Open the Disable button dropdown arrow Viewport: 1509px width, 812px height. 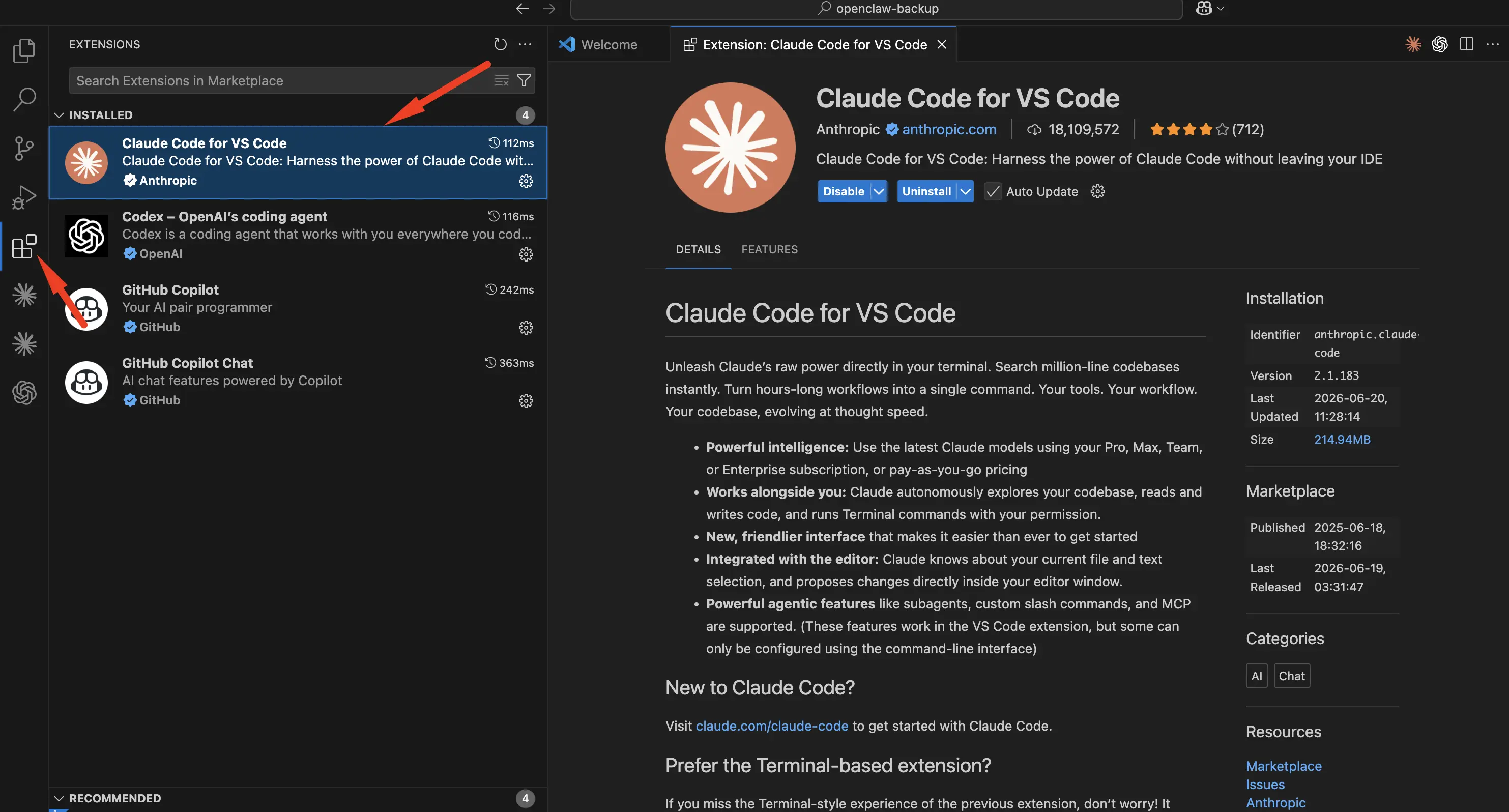879,192
